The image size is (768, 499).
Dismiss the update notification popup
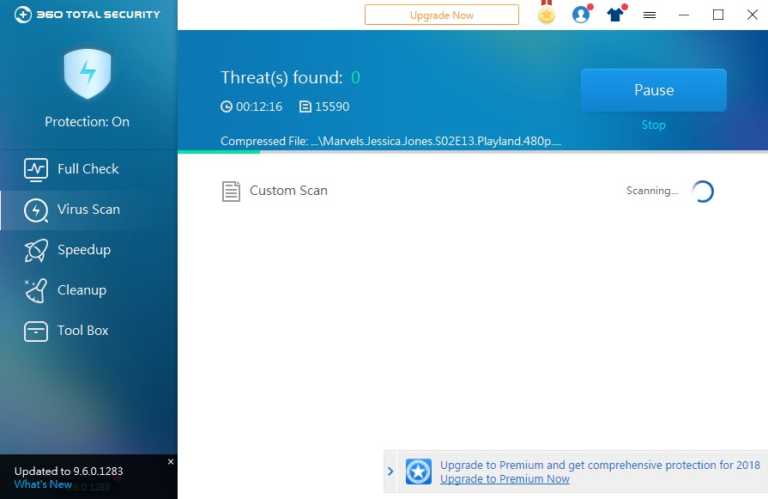[170, 462]
